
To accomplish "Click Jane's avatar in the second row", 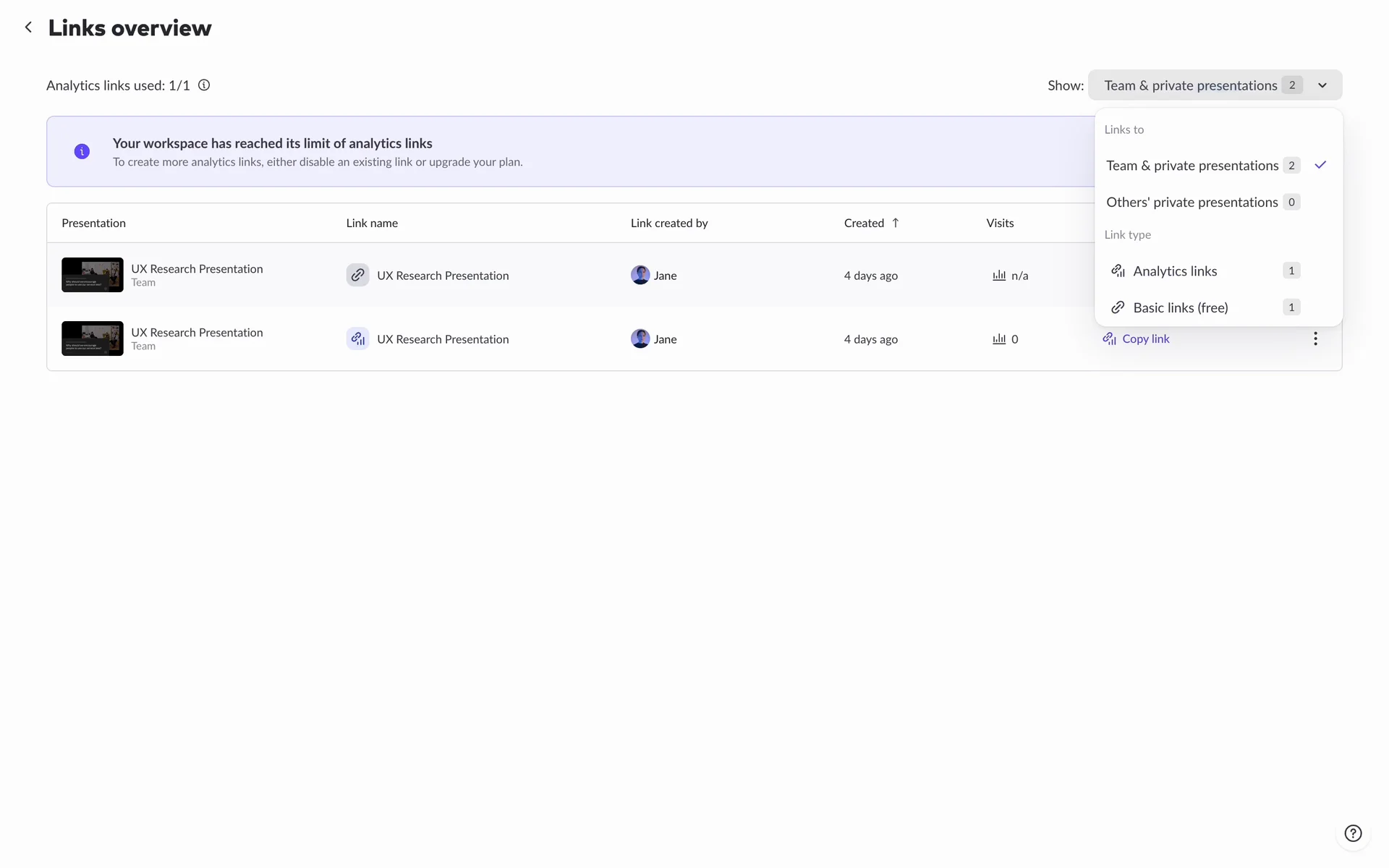I will pyautogui.click(x=640, y=339).
